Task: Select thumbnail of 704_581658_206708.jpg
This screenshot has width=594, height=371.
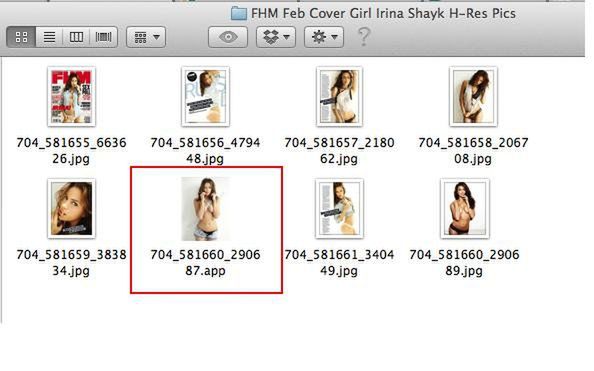Action: [473, 96]
